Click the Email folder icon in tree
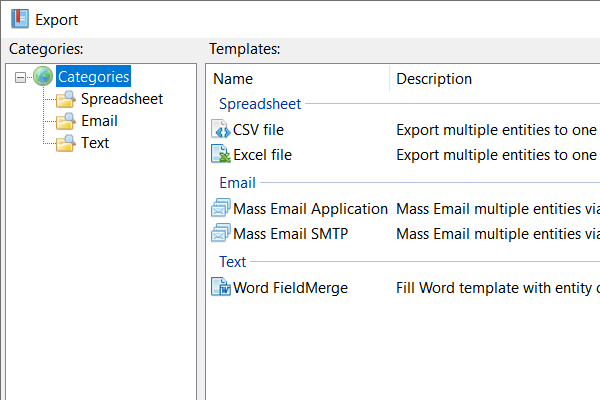600x400 pixels. click(66, 121)
